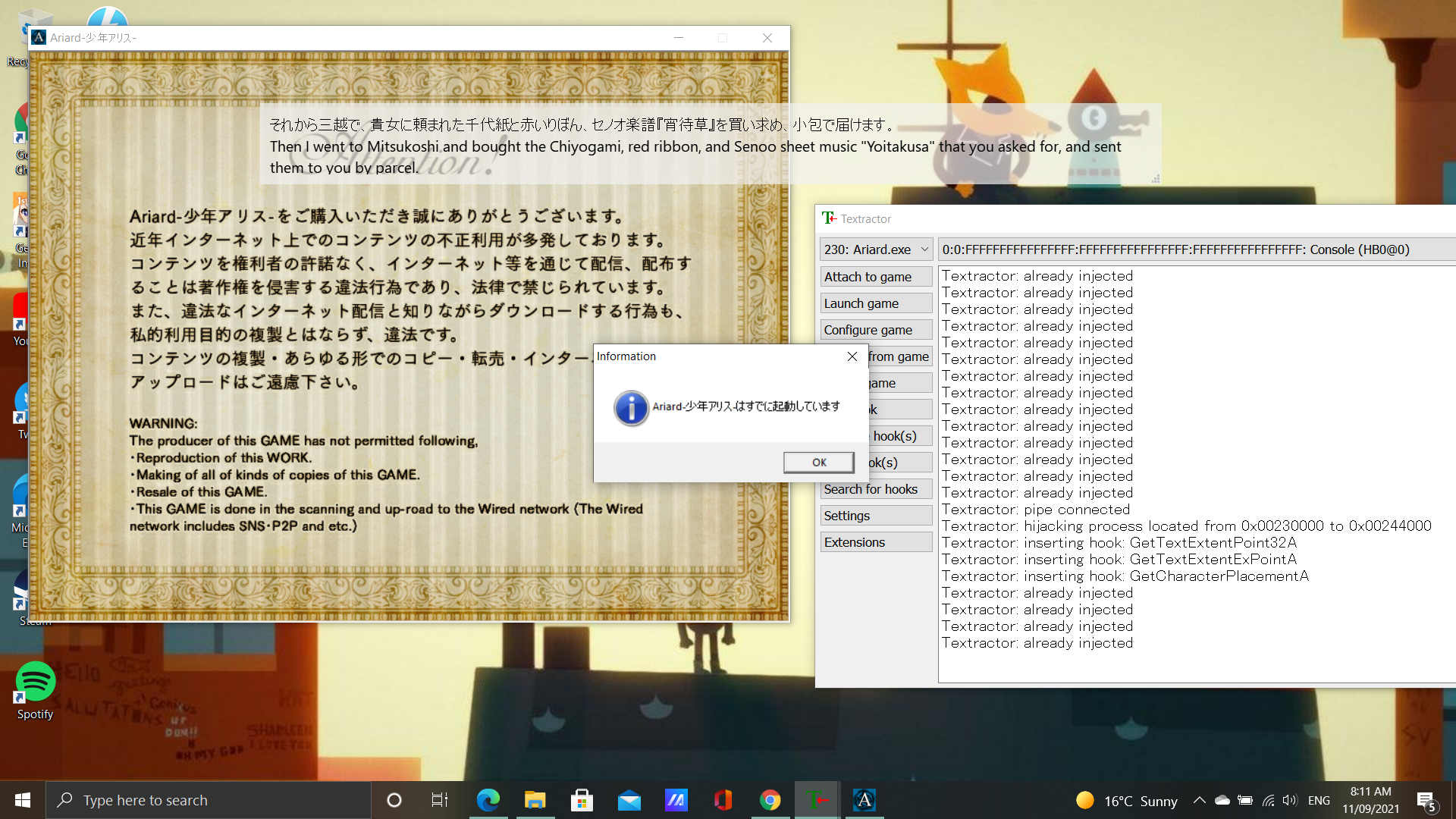
Task: Open the Windows Start menu
Action: click(23, 800)
